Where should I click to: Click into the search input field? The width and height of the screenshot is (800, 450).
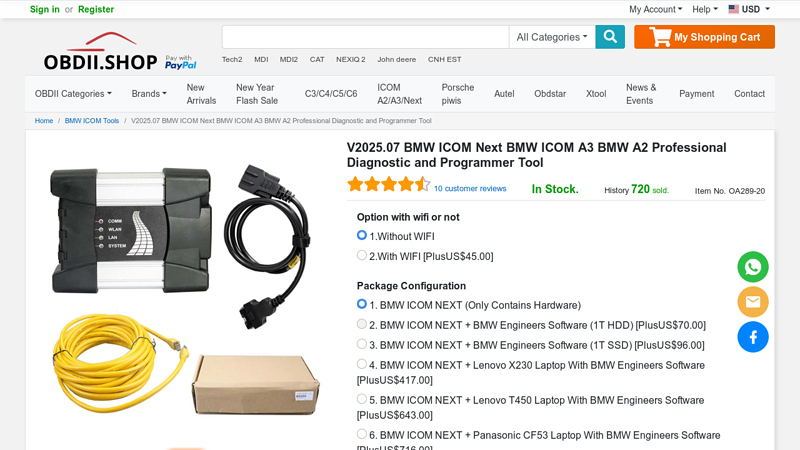pyautogui.click(x=365, y=37)
